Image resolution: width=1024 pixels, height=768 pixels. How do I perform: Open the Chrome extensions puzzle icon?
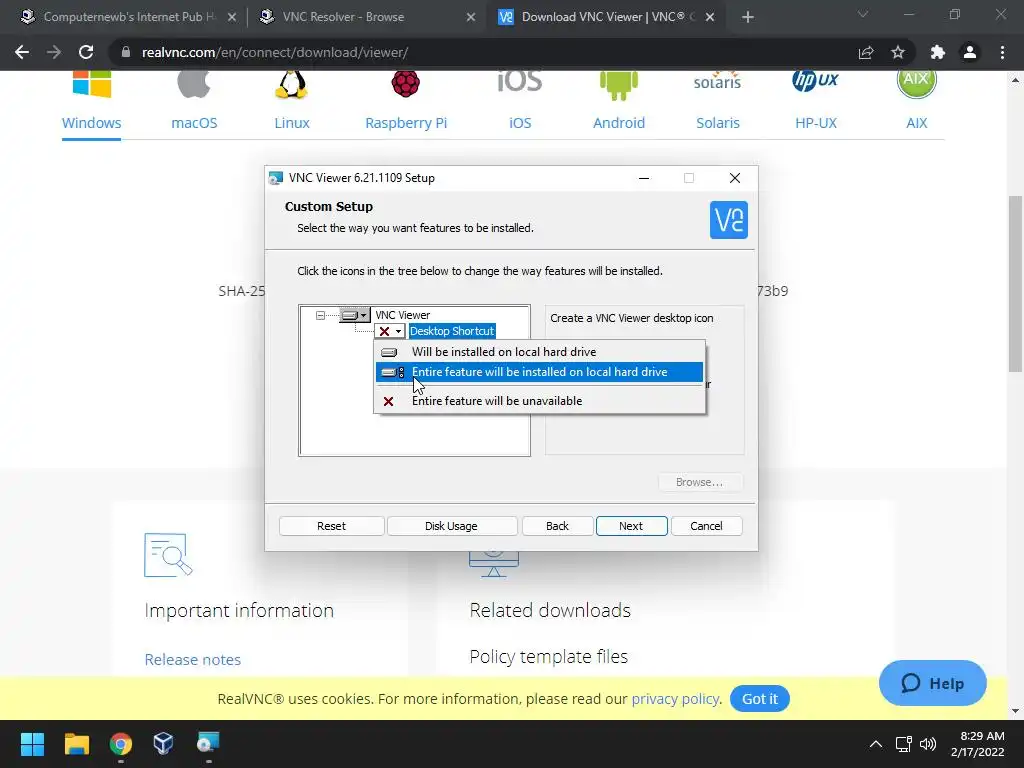pos(938,52)
